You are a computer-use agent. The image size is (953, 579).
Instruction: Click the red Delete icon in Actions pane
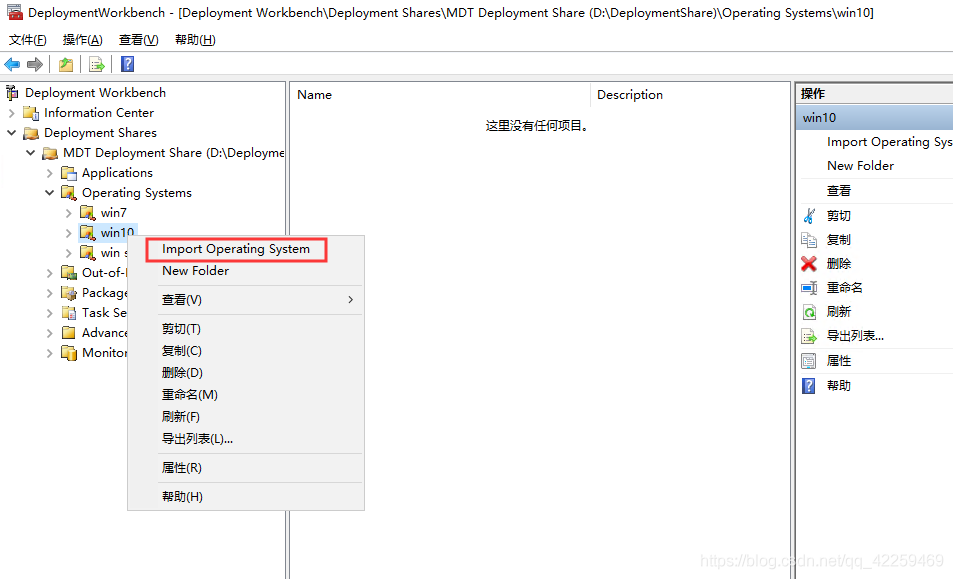point(809,264)
